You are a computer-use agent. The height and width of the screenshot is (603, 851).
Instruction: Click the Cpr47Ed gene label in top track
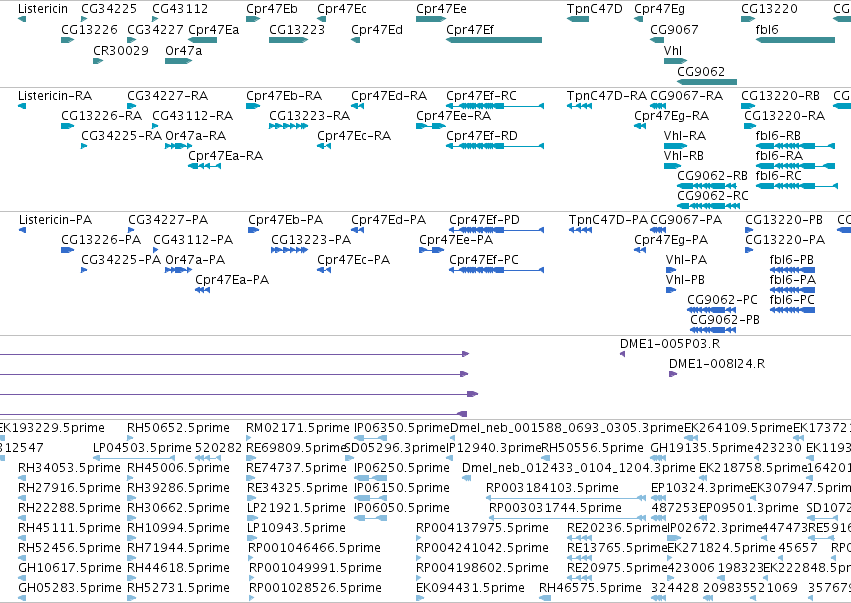[377, 29]
